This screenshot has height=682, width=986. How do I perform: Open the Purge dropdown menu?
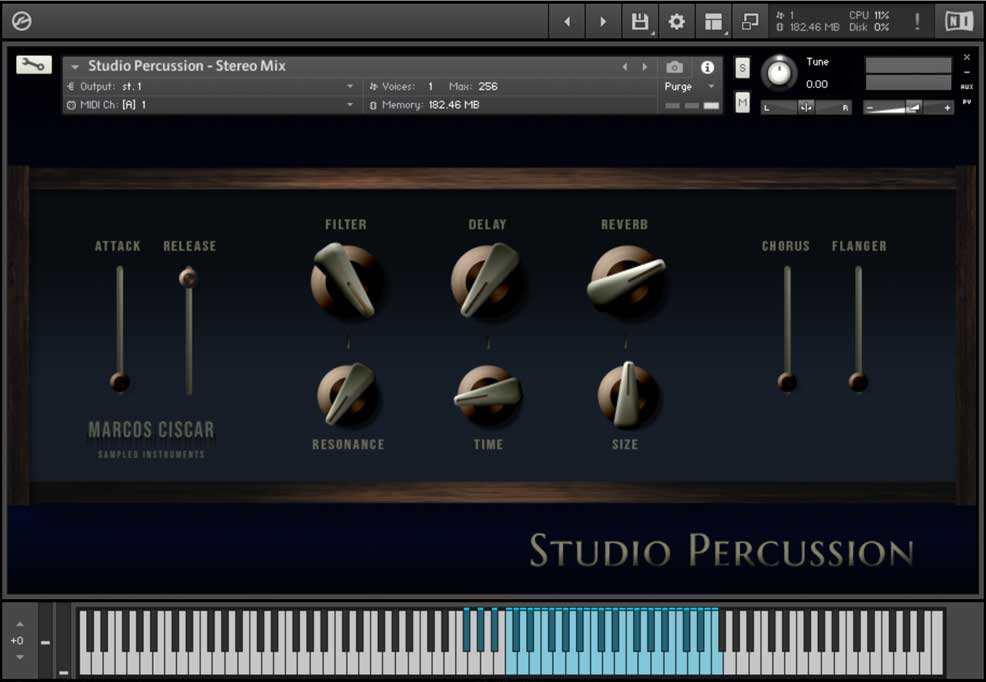tap(710, 87)
